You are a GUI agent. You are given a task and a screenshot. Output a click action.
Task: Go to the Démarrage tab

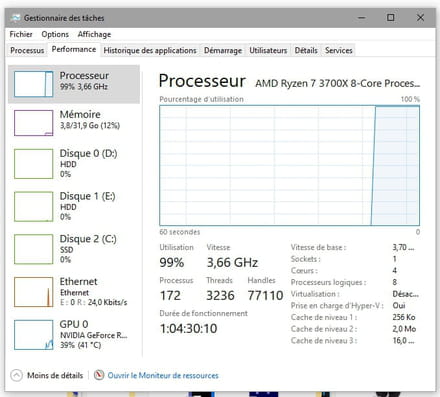pos(223,50)
